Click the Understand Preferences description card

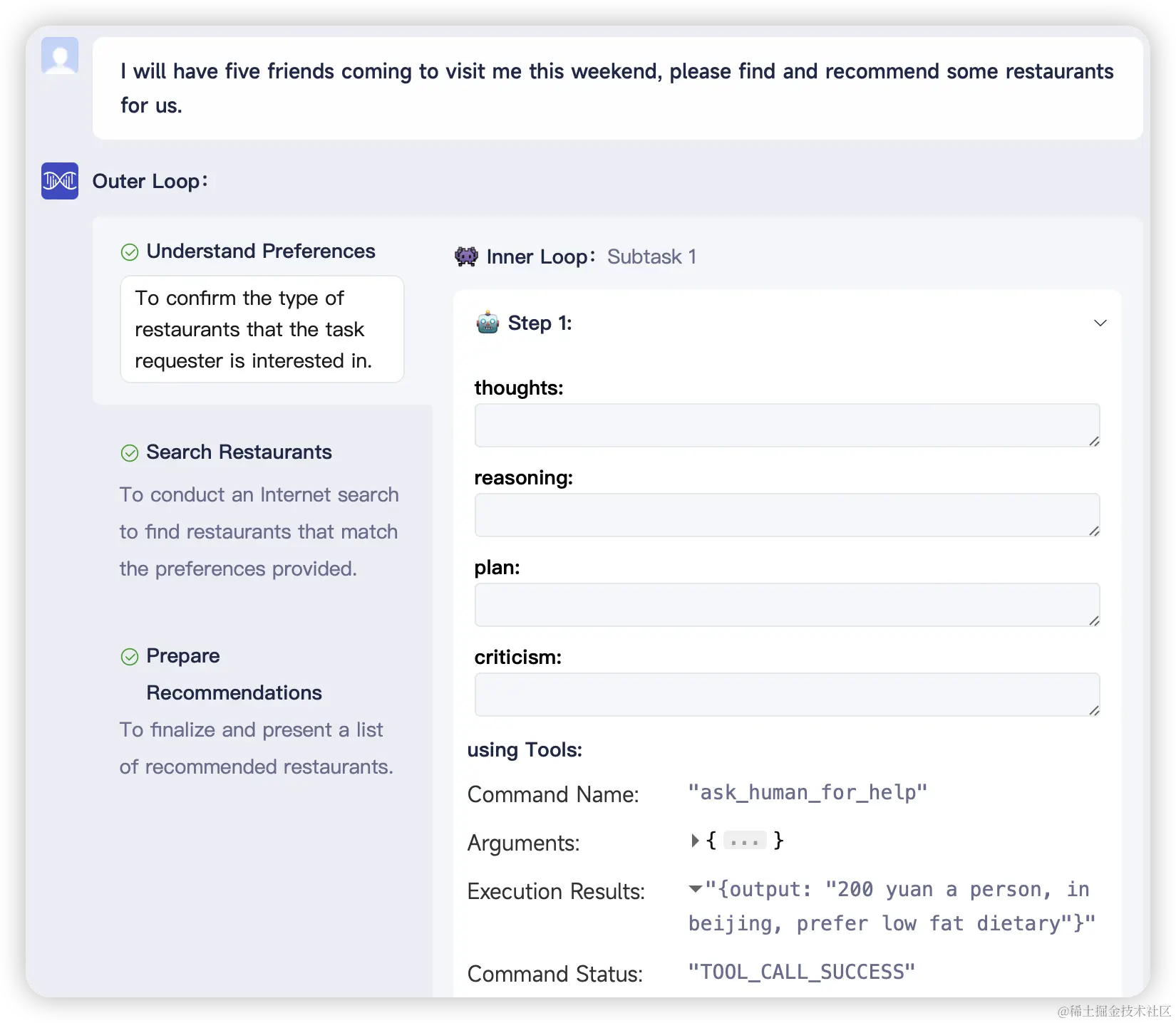point(262,329)
